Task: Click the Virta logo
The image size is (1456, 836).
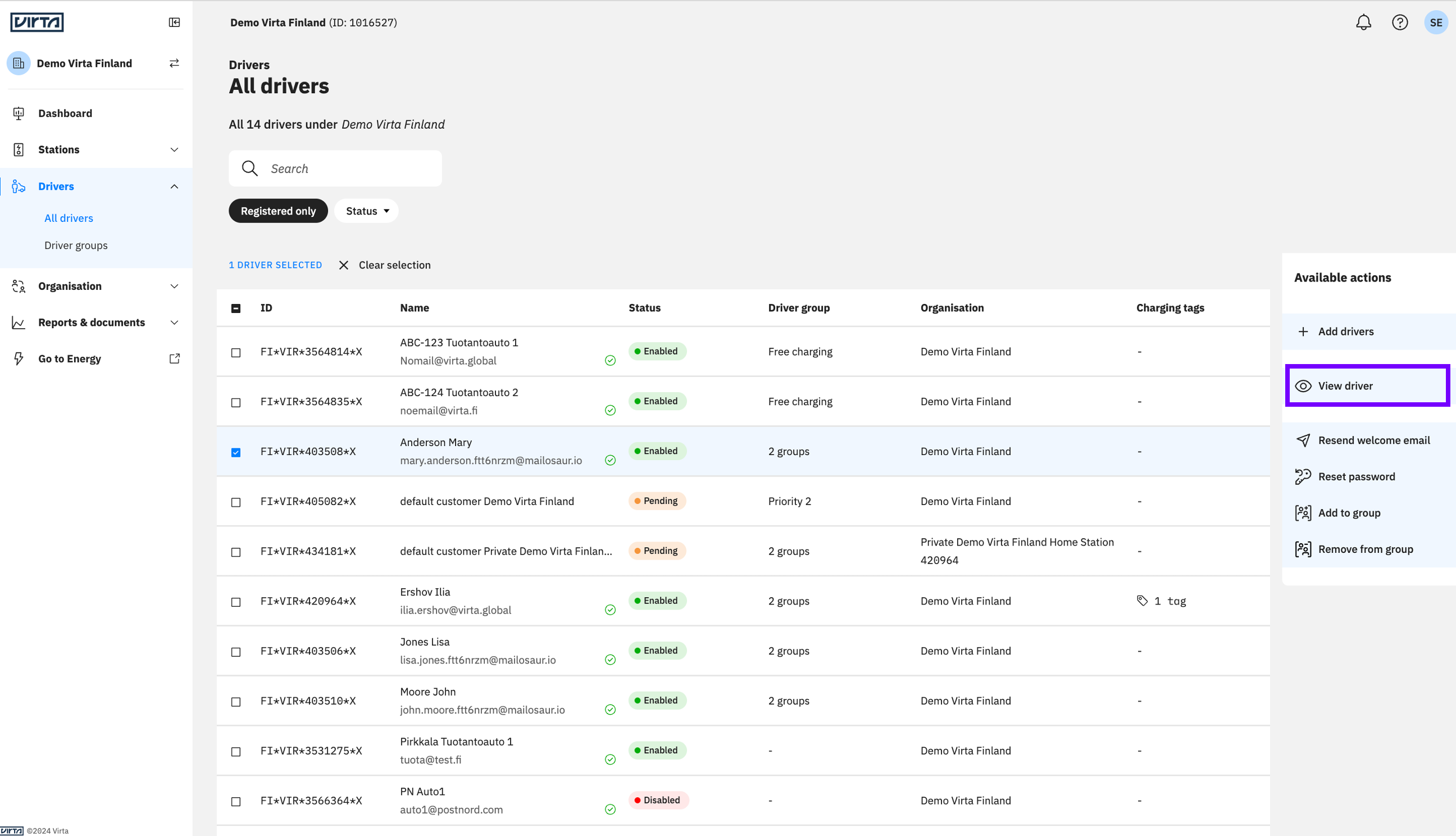Action: (37, 22)
